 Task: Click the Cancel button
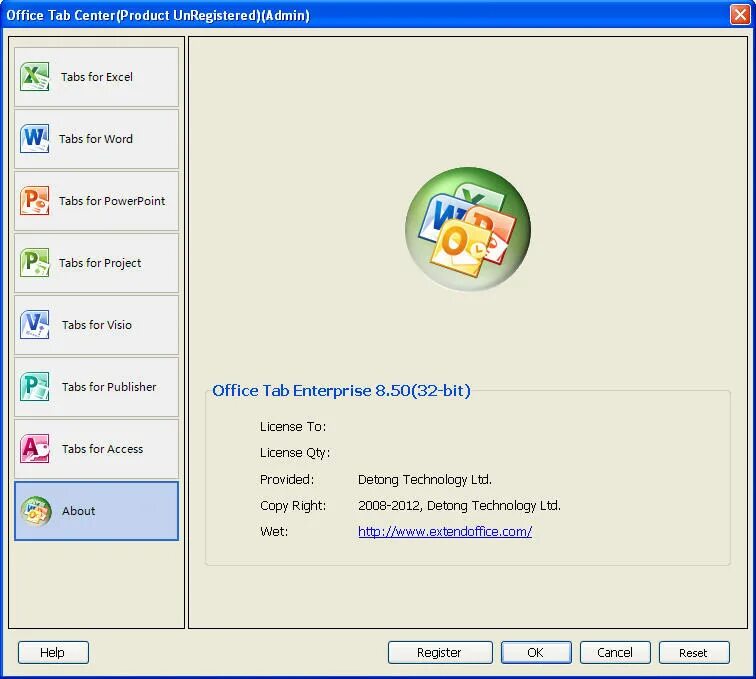pyautogui.click(x=615, y=652)
